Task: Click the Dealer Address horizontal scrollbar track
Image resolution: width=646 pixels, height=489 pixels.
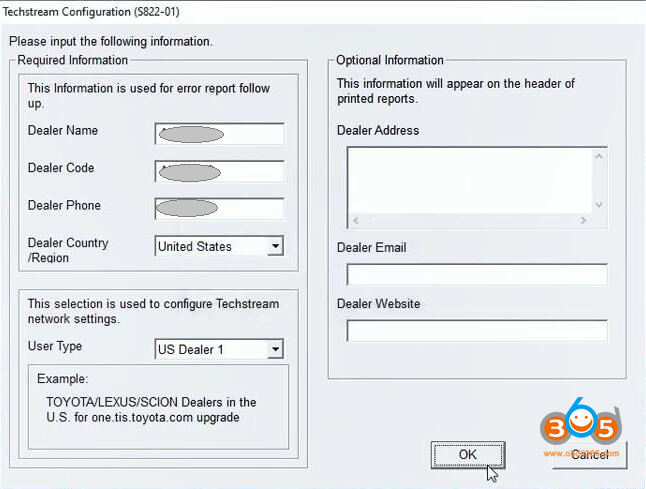Action: 470,220
